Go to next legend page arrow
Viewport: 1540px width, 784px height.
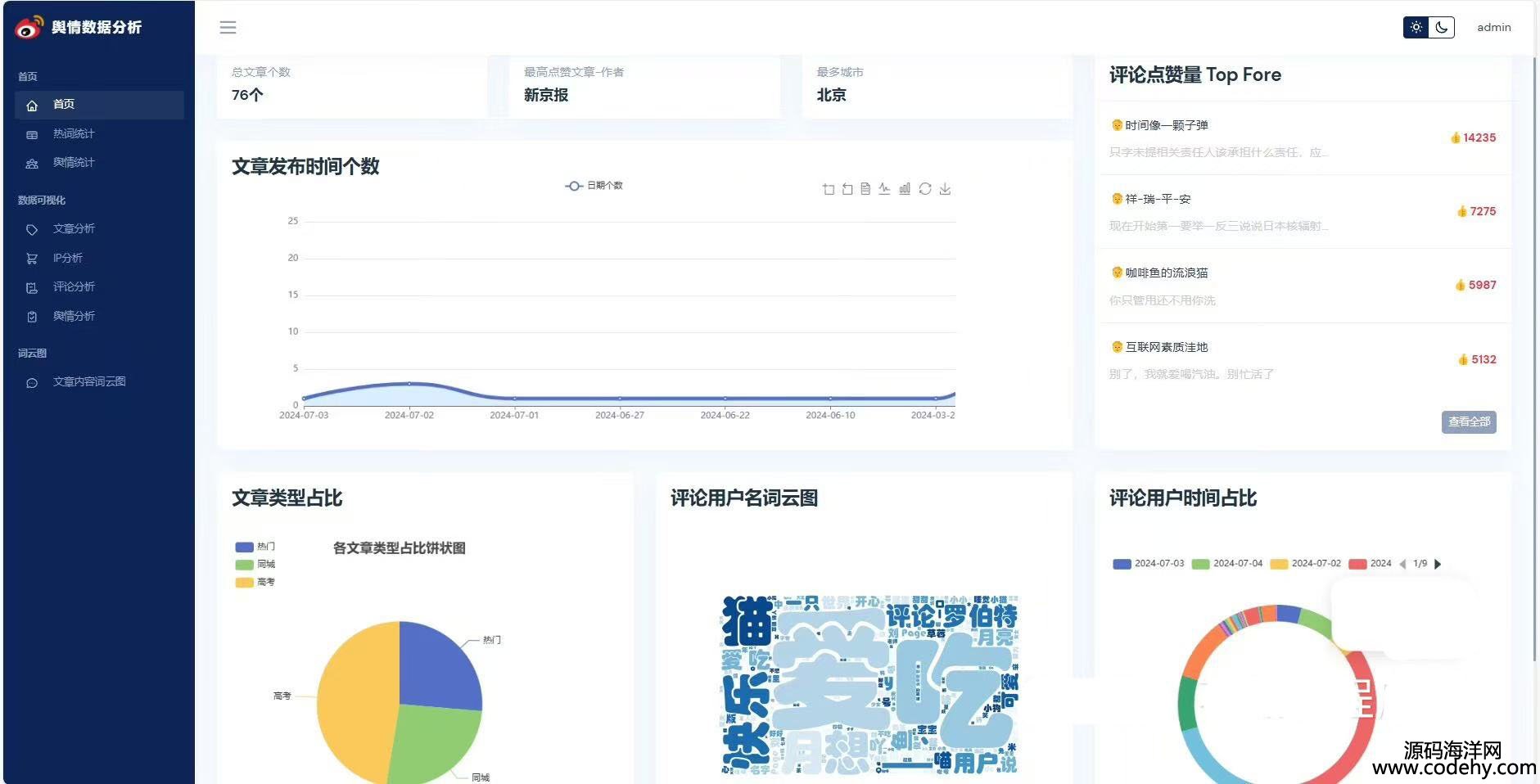(x=1438, y=564)
